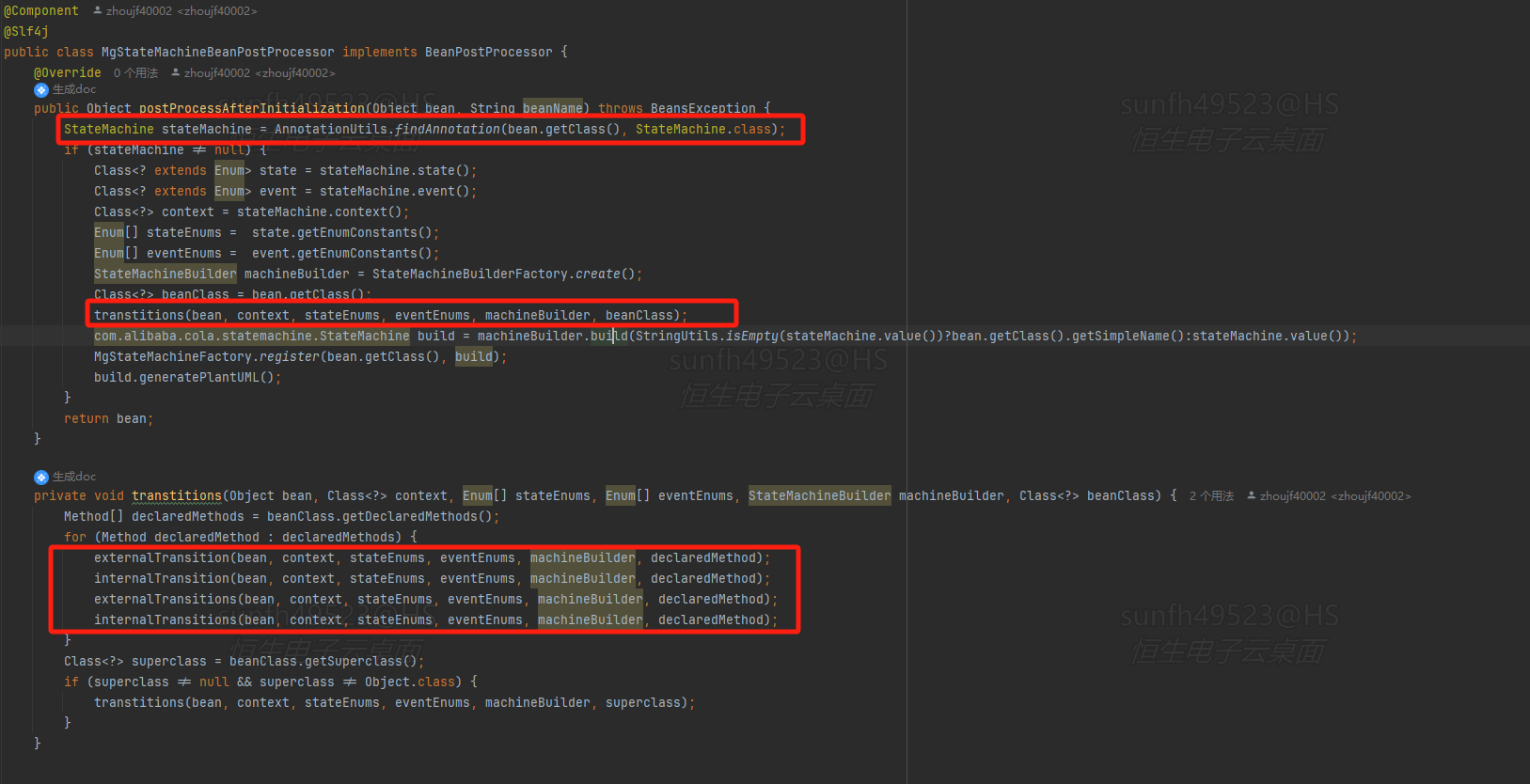Image resolution: width=1530 pixels, height=784 pixels.
Task: Click the author person icon after '2 个用法'
Action: 1251,495
